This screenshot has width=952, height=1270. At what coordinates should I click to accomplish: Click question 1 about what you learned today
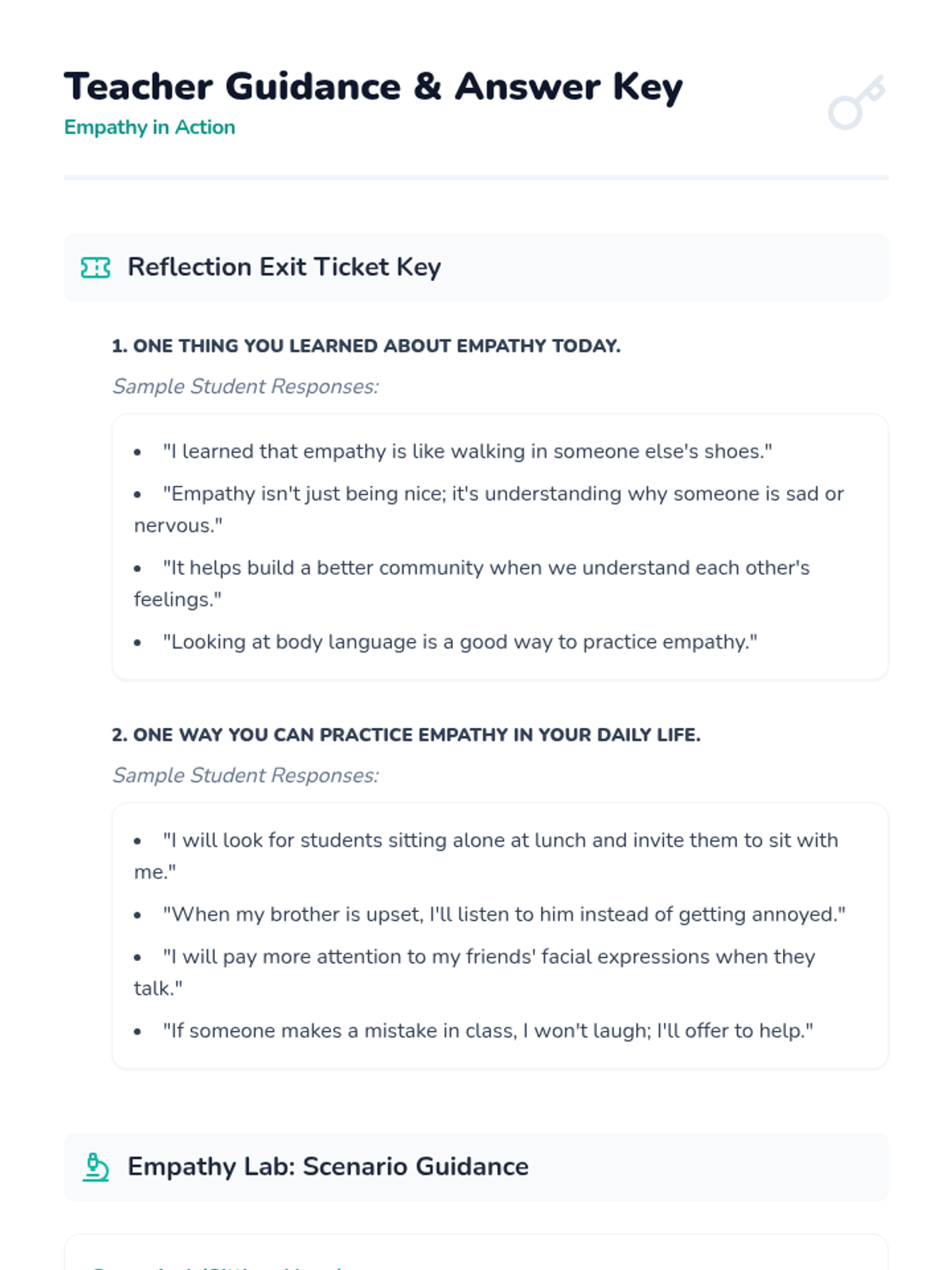click(x=366, y=346)
